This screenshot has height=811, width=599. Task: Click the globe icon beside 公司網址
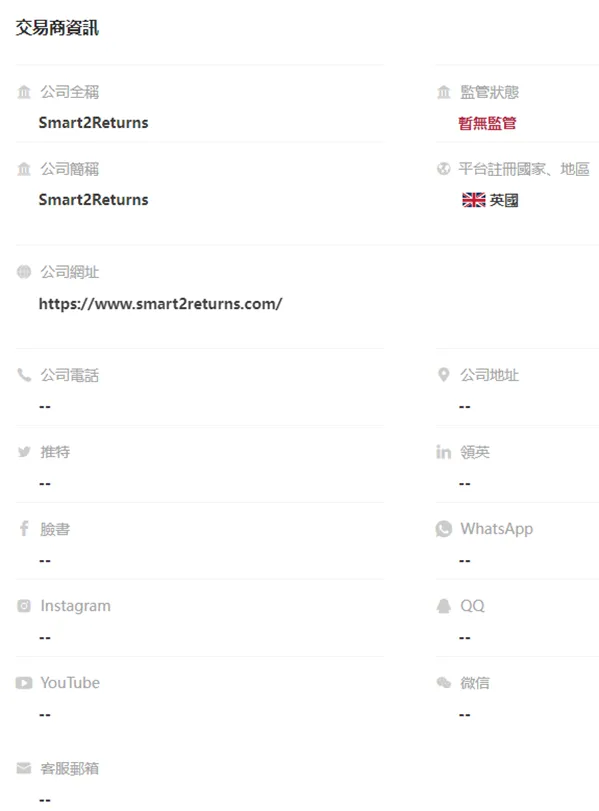click(24, 272)
